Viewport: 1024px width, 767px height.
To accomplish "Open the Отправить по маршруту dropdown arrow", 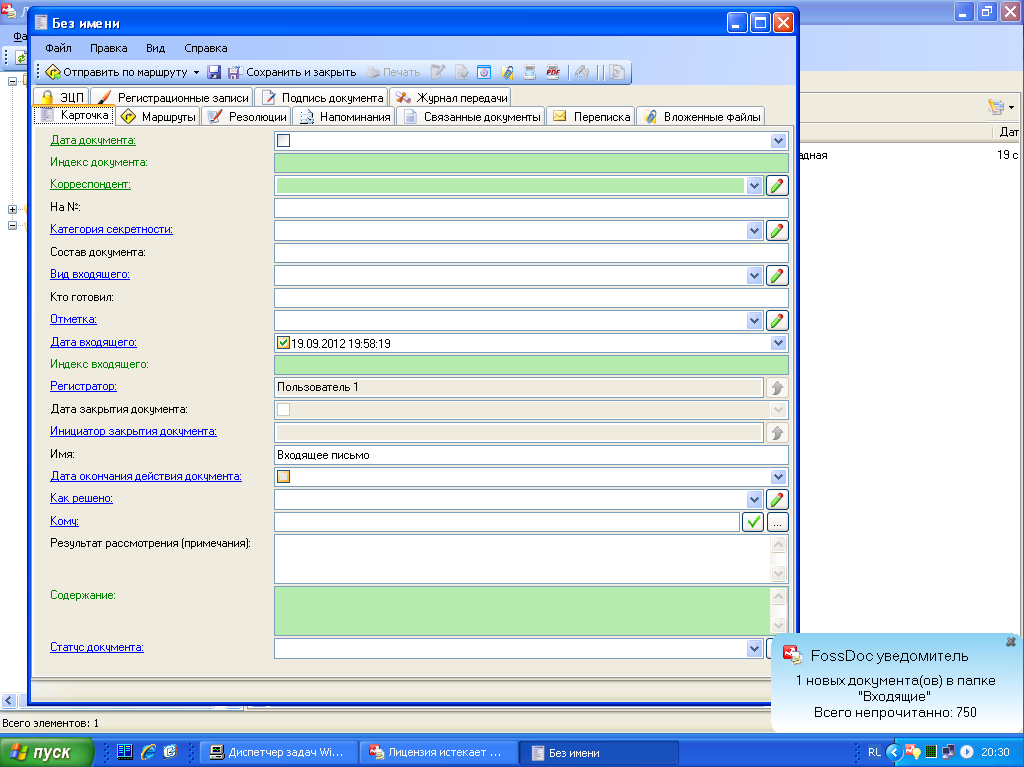I will (x=196, y=72).
